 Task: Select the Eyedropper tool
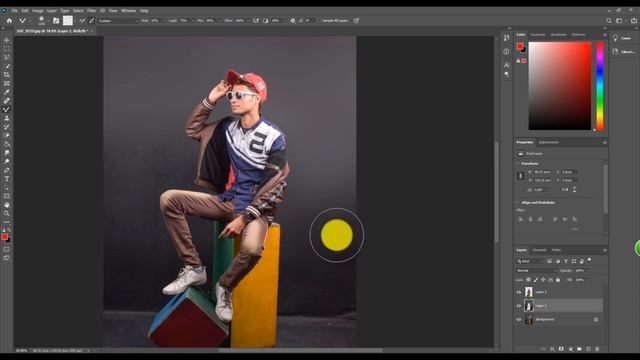(7, 92)
